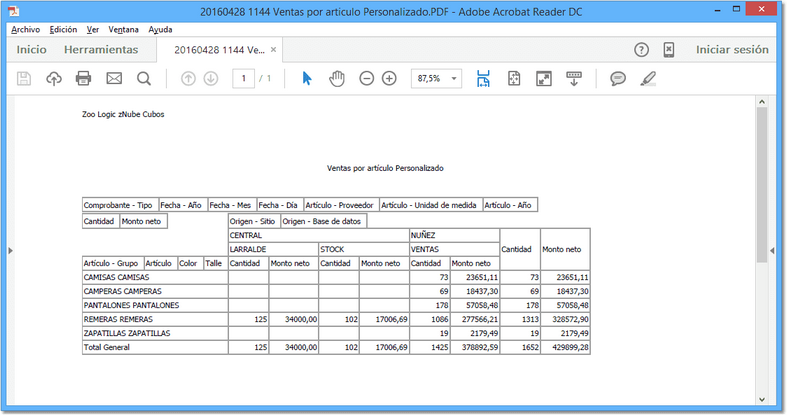Send file by email envelope icon
787x416 pixels.
(x=114, y=79)
